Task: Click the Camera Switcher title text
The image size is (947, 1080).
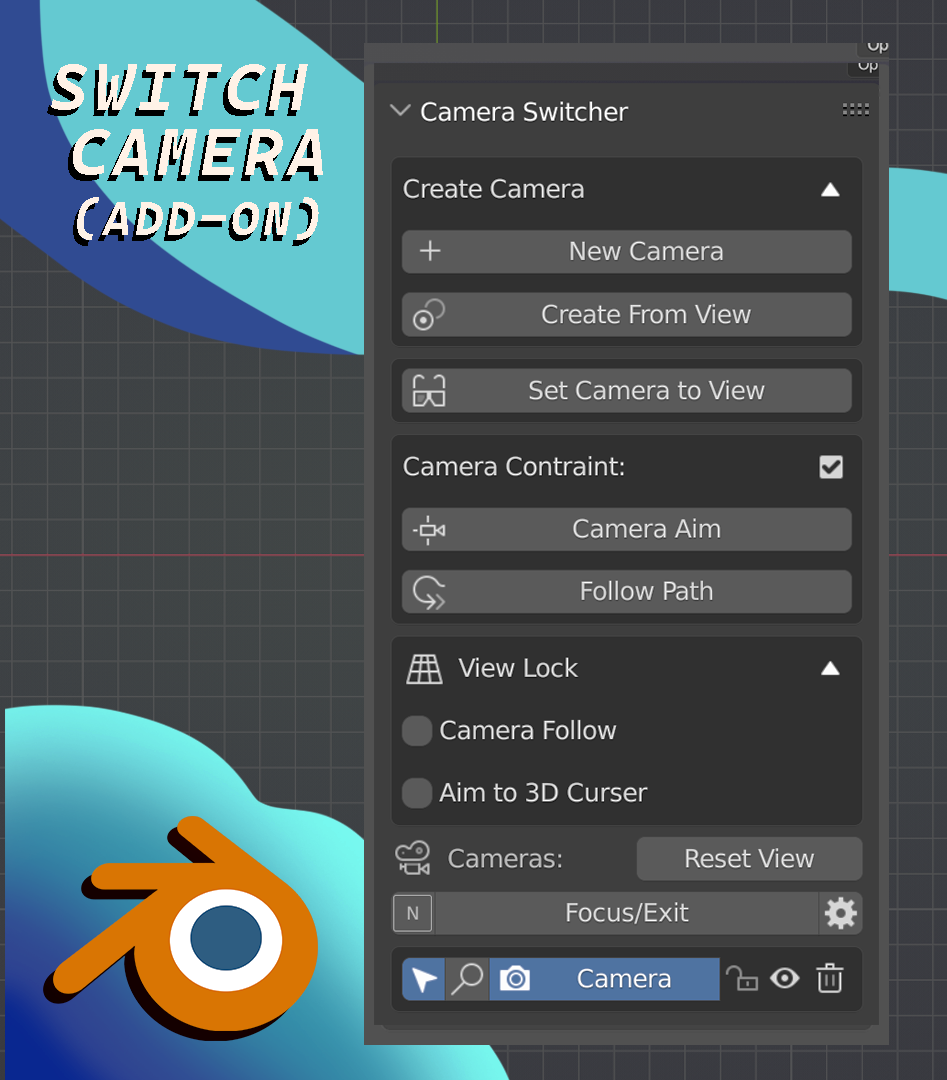Action: tap(524, 112)
